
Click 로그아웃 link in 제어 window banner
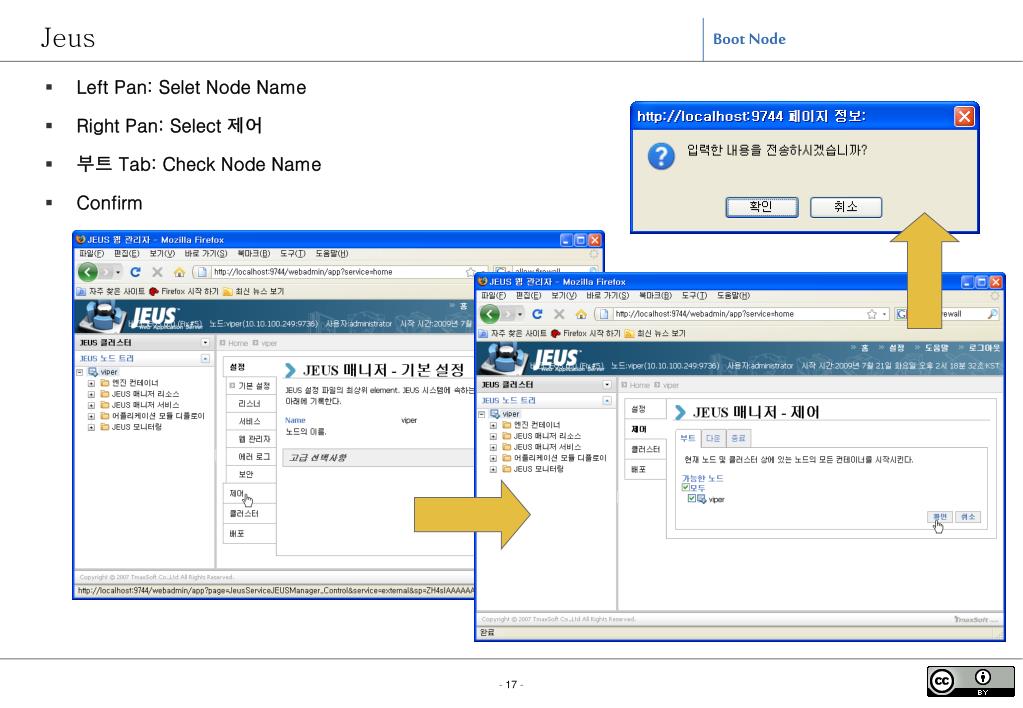tap(984, 348)
